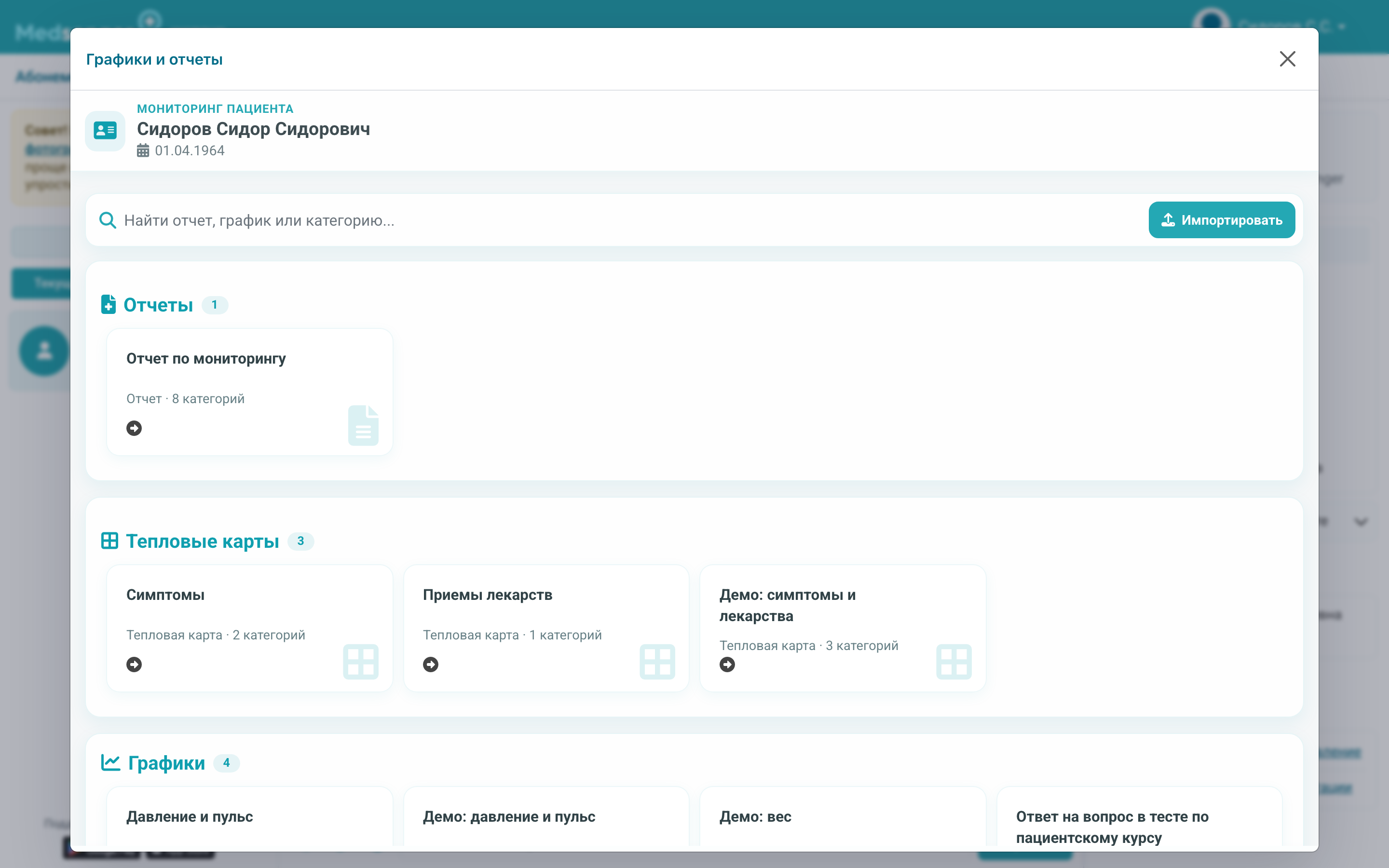1389x868 pixels.
Task: Click the calendar icon before 01.04.1964
Action: (x=143, y=150)
